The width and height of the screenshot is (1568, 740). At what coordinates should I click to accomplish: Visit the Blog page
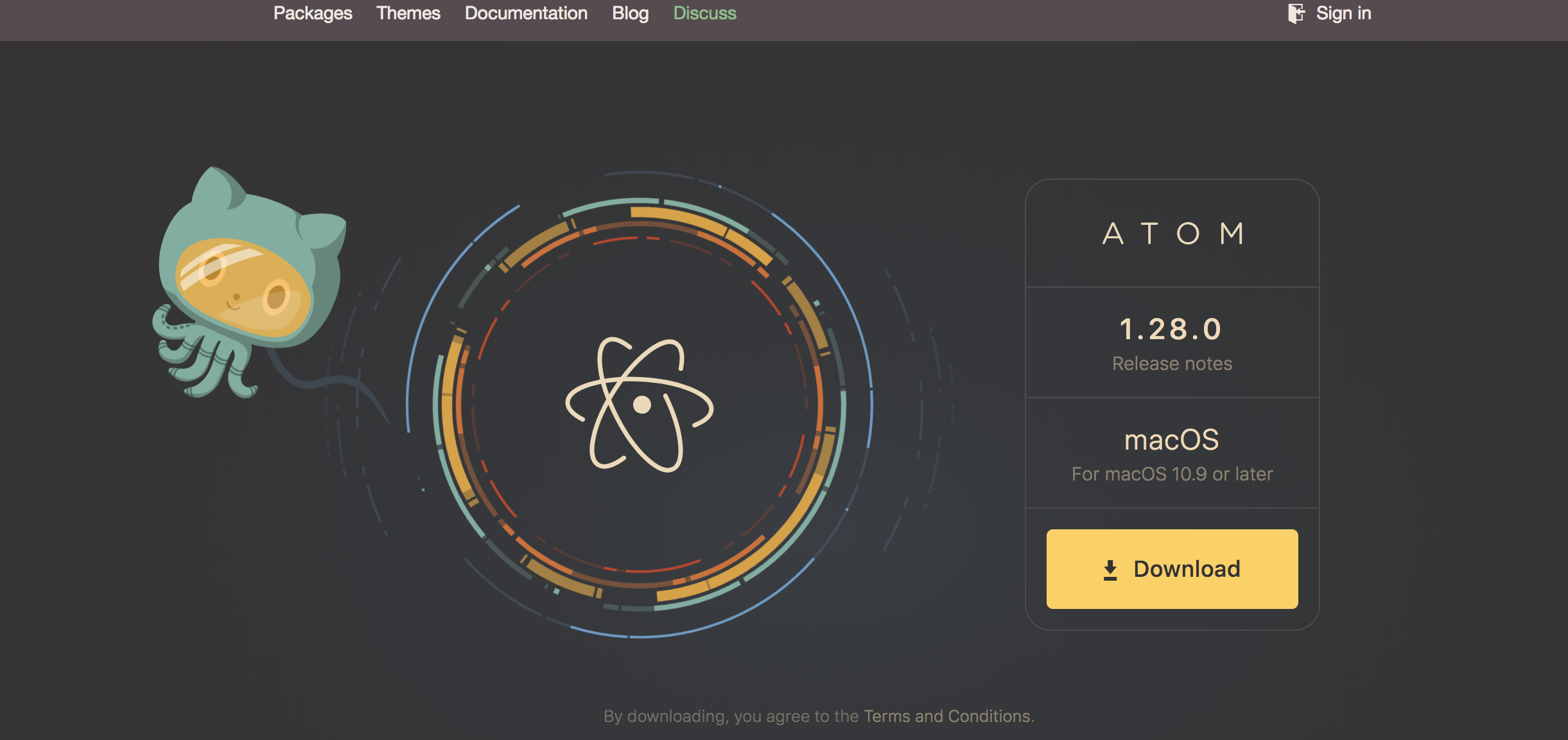point(631,13)
